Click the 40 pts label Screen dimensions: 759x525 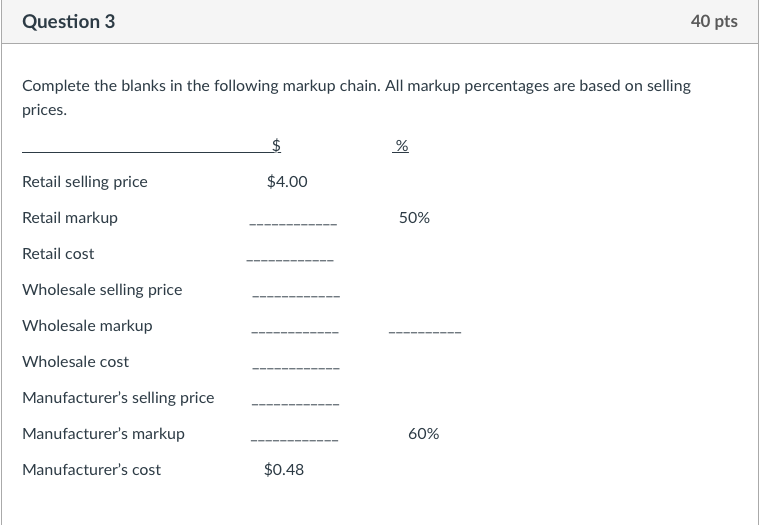[714, 21]
